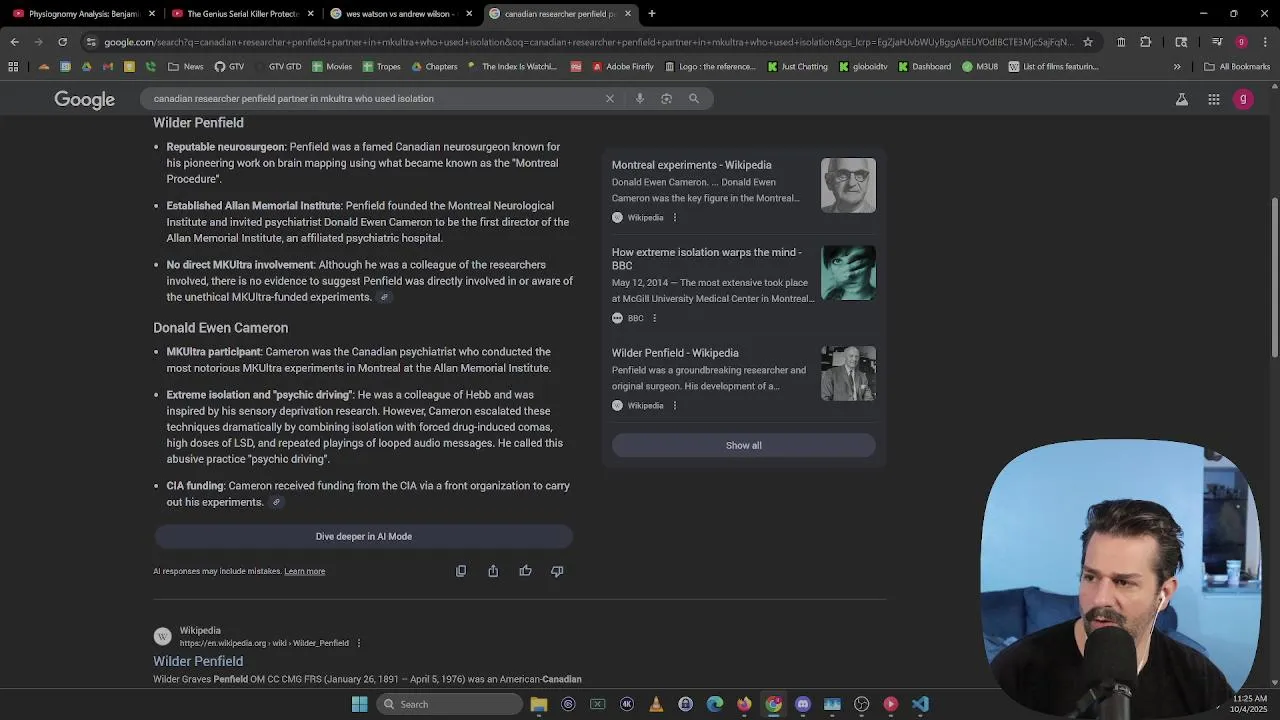The width and height of the screenshot is (1280, 720).
Task: Bookmark this page with the star icon
Action: [1088, 42]
